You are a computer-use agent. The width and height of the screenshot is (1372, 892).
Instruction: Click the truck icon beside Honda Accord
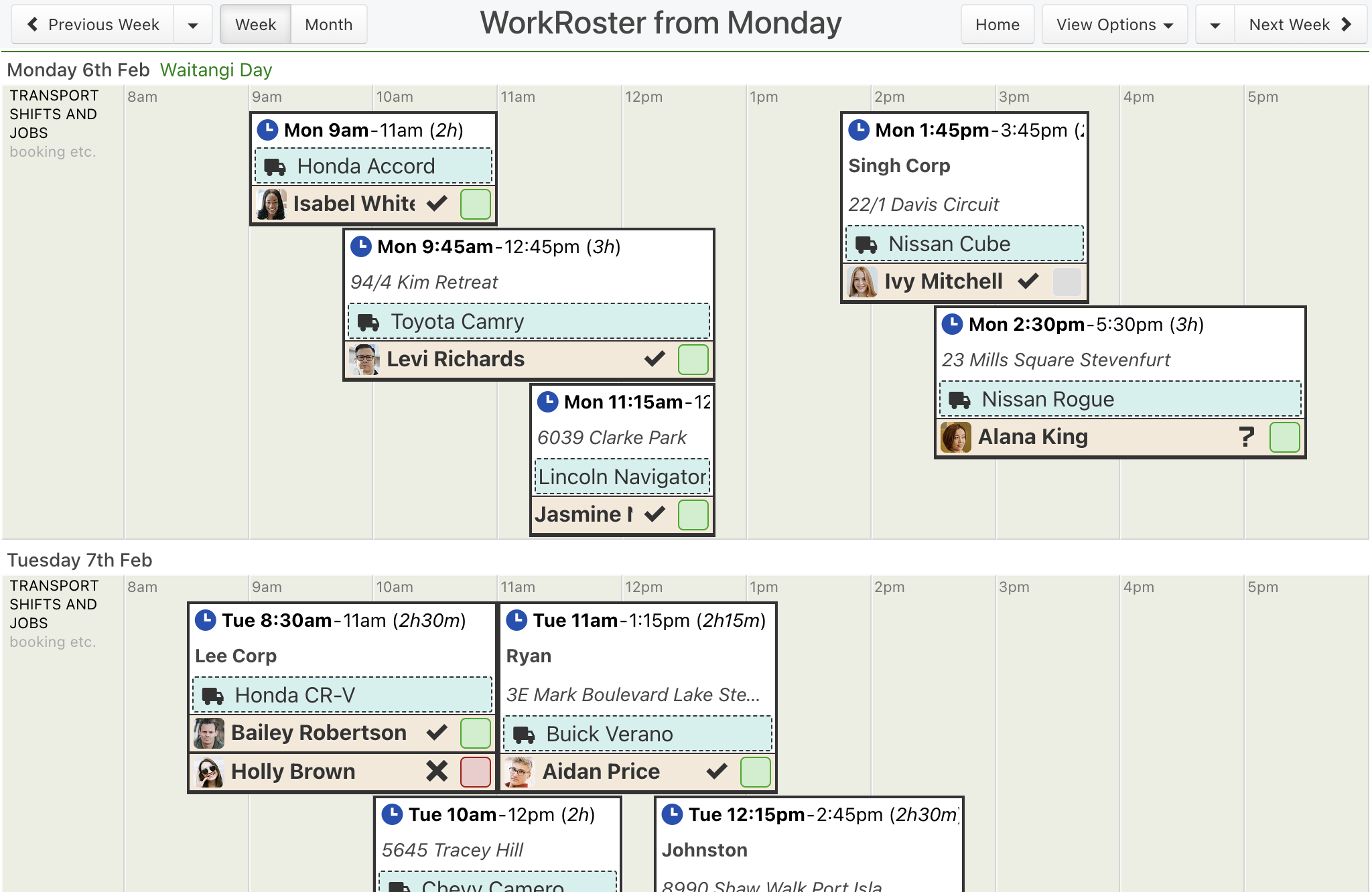pyautogui.click(x=275, y=167)
